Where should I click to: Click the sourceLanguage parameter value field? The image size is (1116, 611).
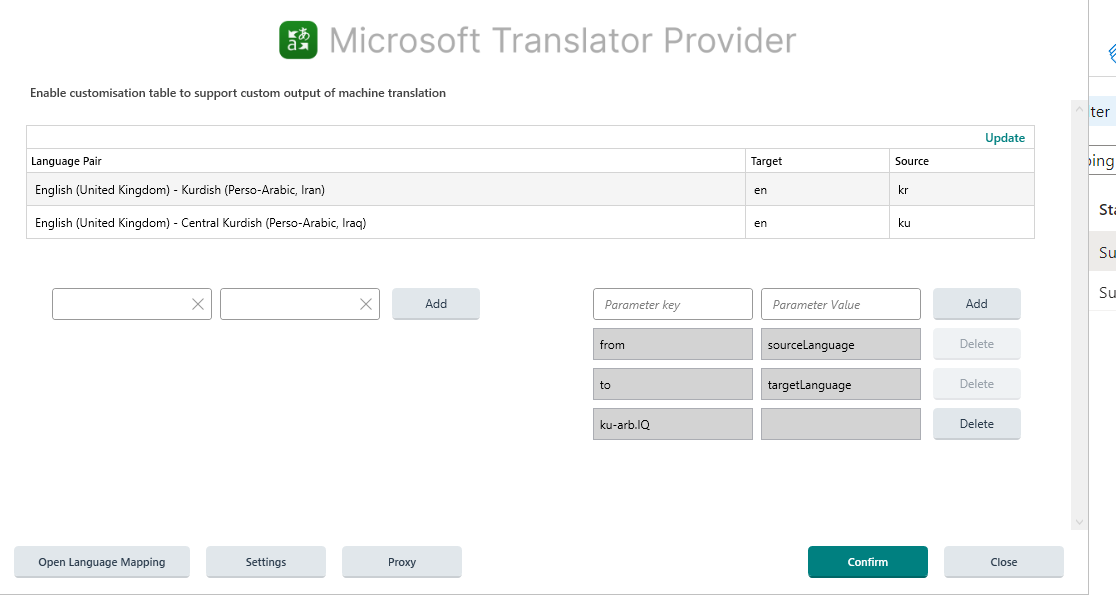pos(840,344)
